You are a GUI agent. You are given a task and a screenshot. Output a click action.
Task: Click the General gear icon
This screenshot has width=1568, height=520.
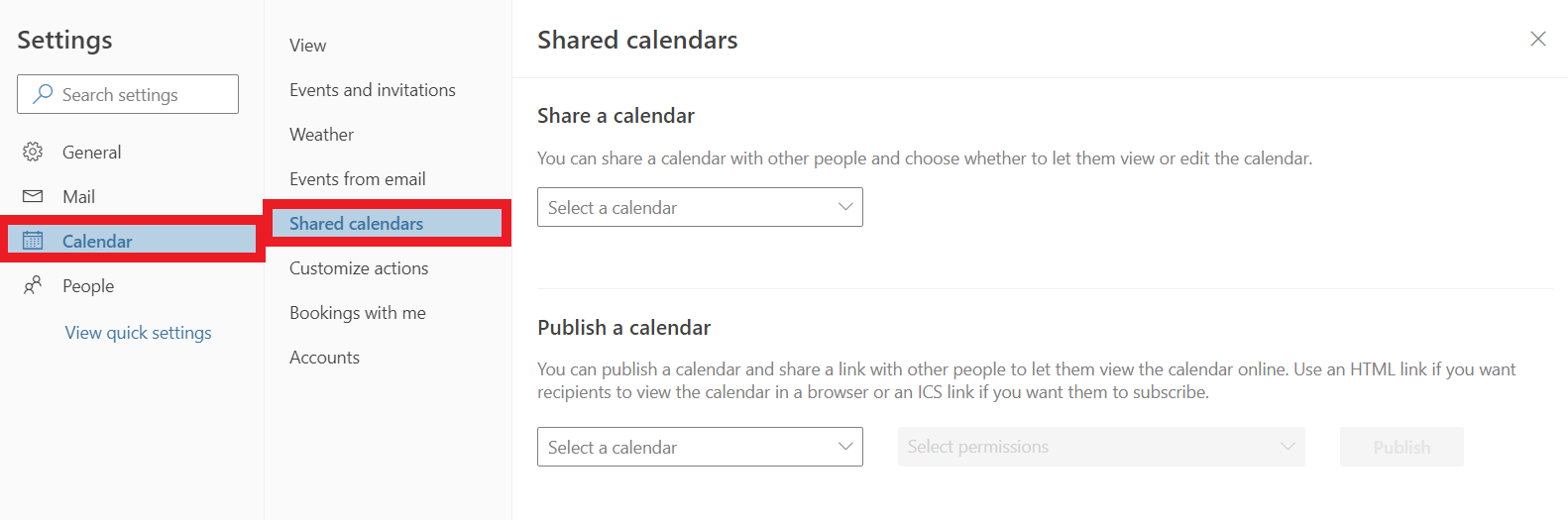point(33,152)
